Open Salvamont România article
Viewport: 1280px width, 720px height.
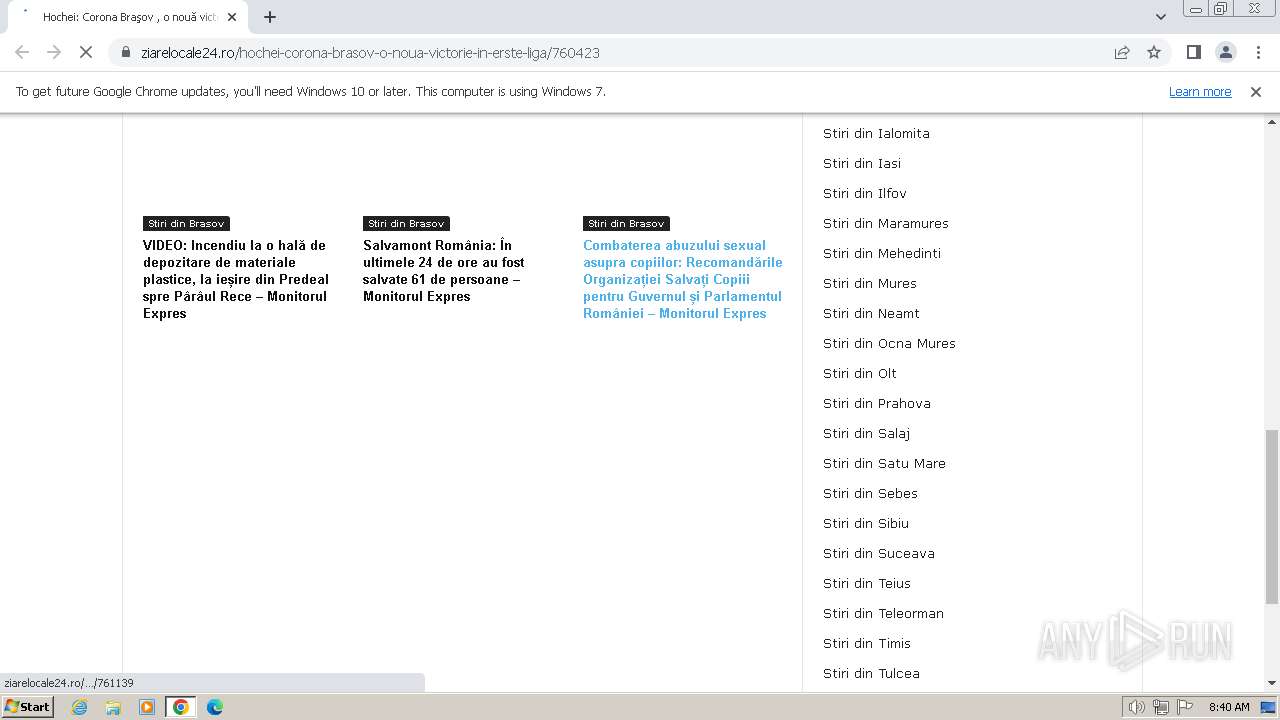click(x=444, y=270)
